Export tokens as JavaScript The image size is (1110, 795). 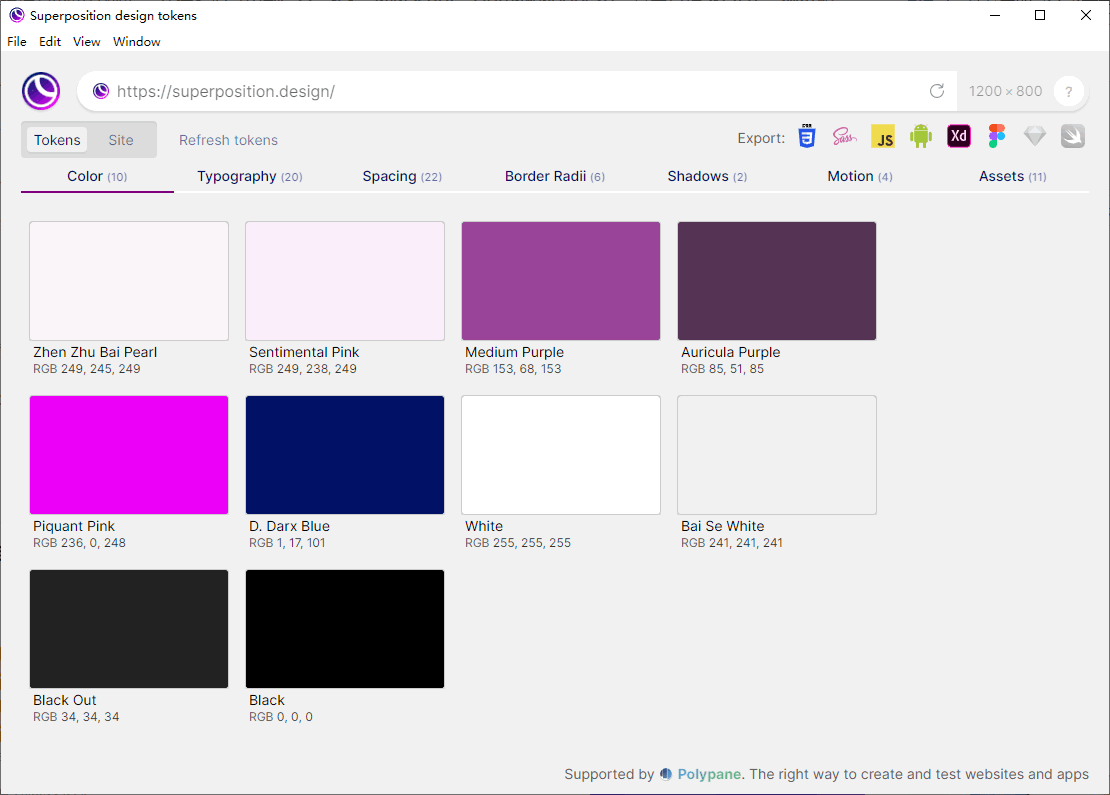(x=883, y=137)
